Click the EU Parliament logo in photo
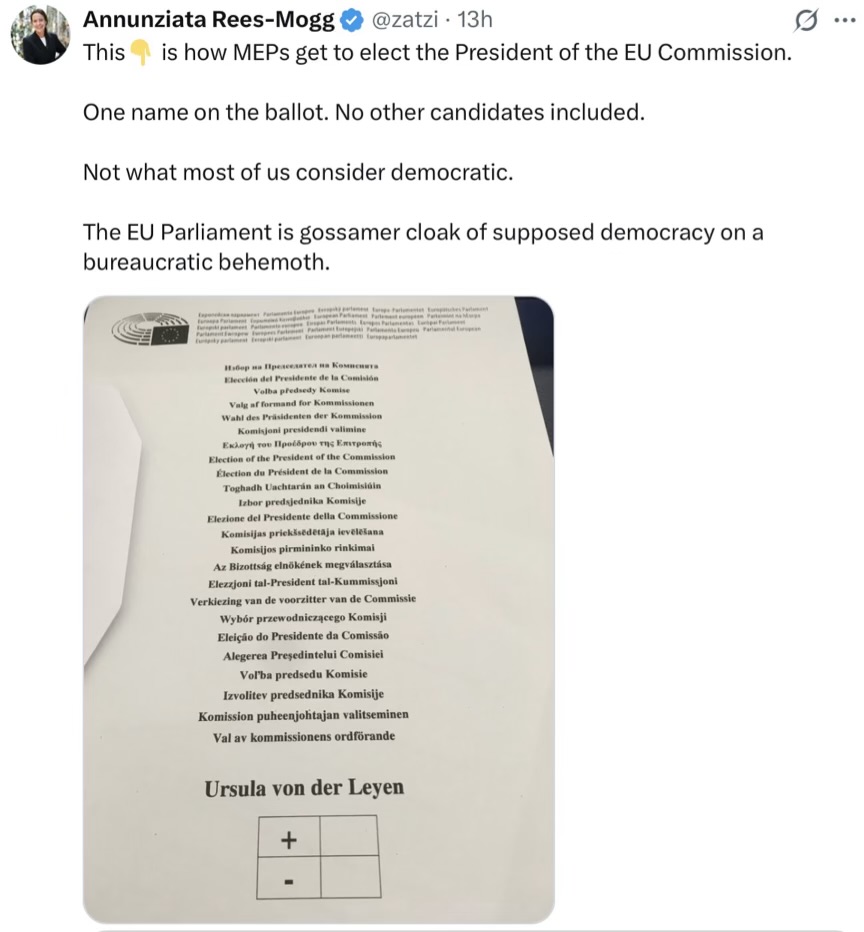Screen dimensions: 864x932 pos(151,330)
